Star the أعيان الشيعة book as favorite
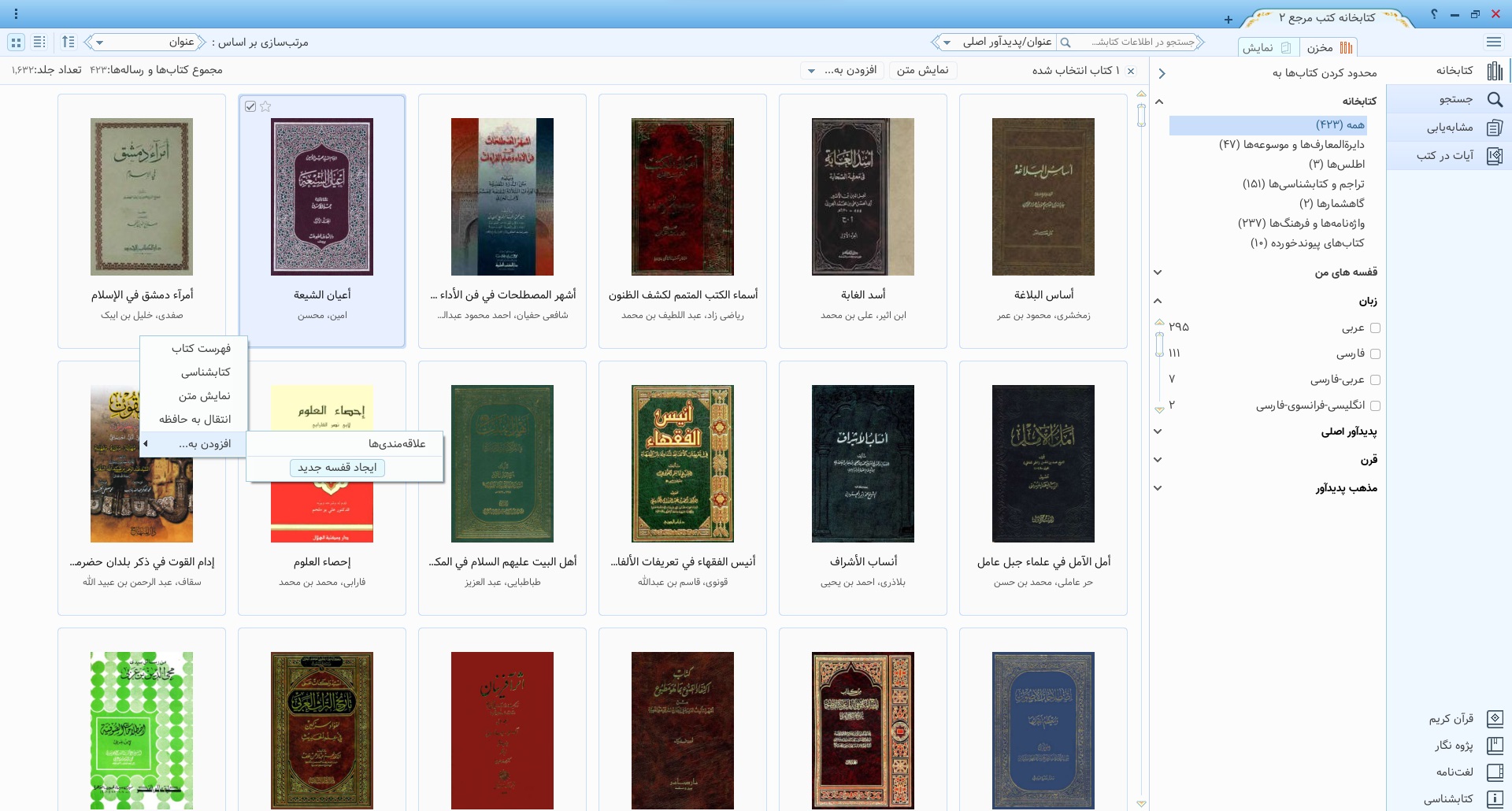Viewport: 1512px width, 811px height. pyautogui.click(x=265, y=106)
